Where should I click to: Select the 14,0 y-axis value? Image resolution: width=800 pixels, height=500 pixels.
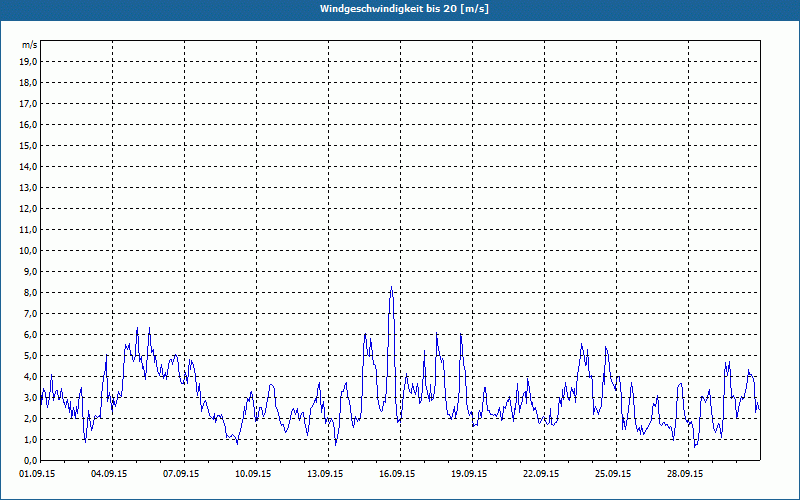coord(29,166)
